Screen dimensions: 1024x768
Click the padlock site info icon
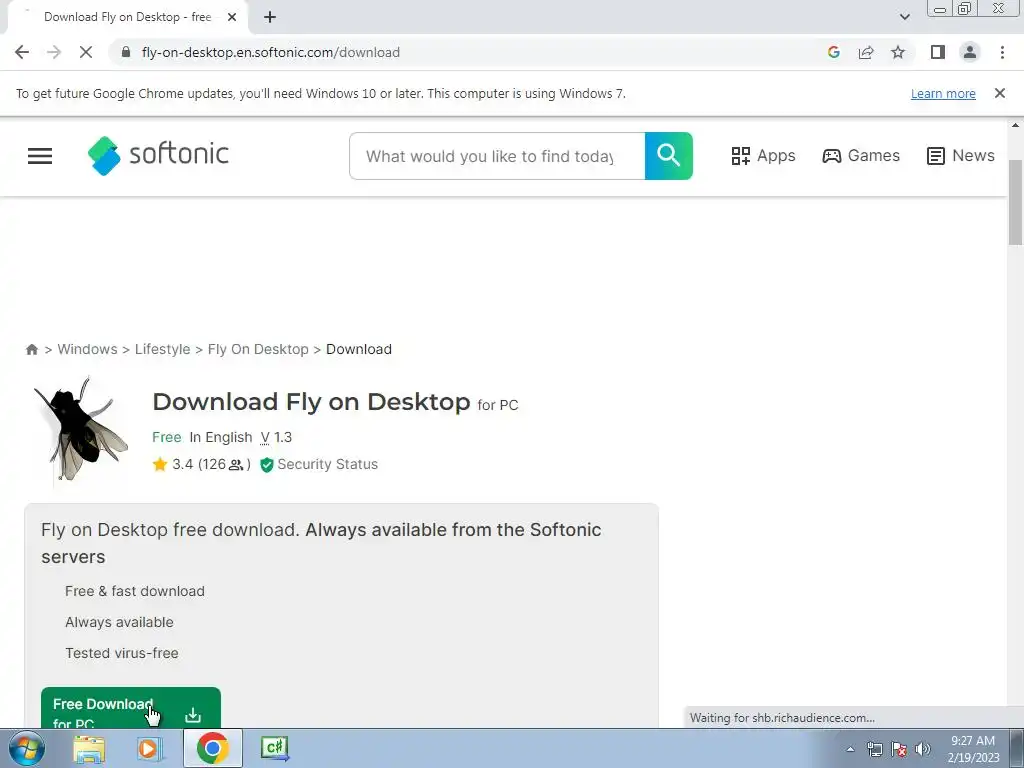[126, 52]
